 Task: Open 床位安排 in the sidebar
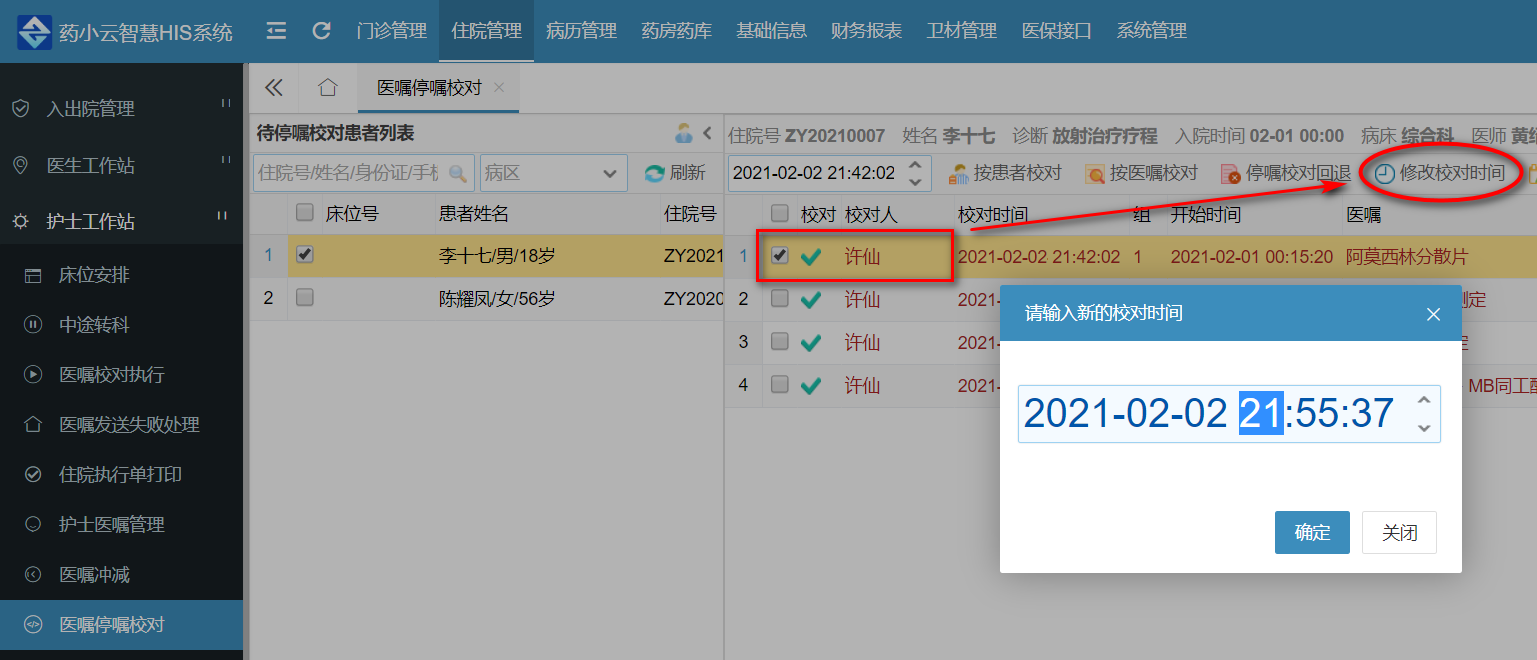coord(121,274)
